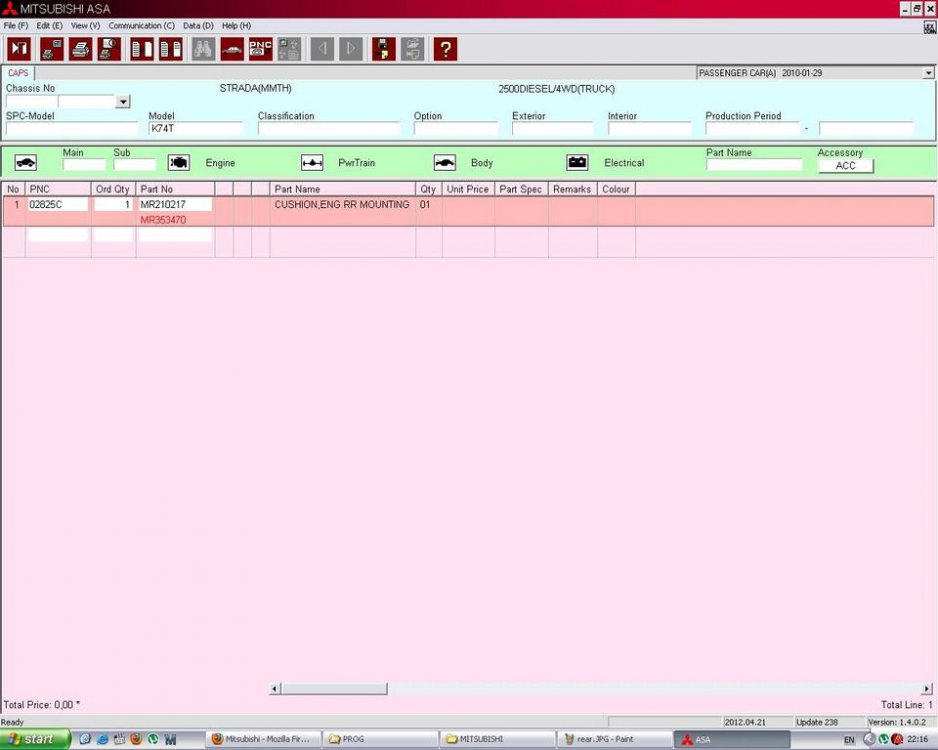Click CUSHION,ENG RR MOUNTING part name

(x=342, y=205)
